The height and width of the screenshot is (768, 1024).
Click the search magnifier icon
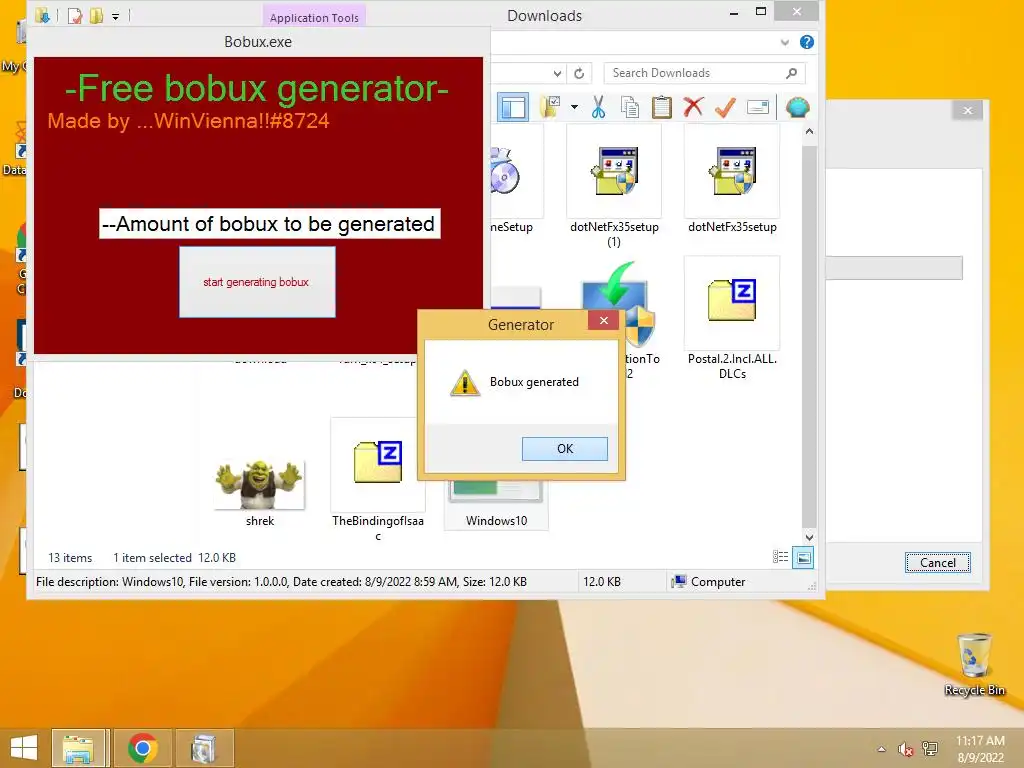[x=792, y=73]
